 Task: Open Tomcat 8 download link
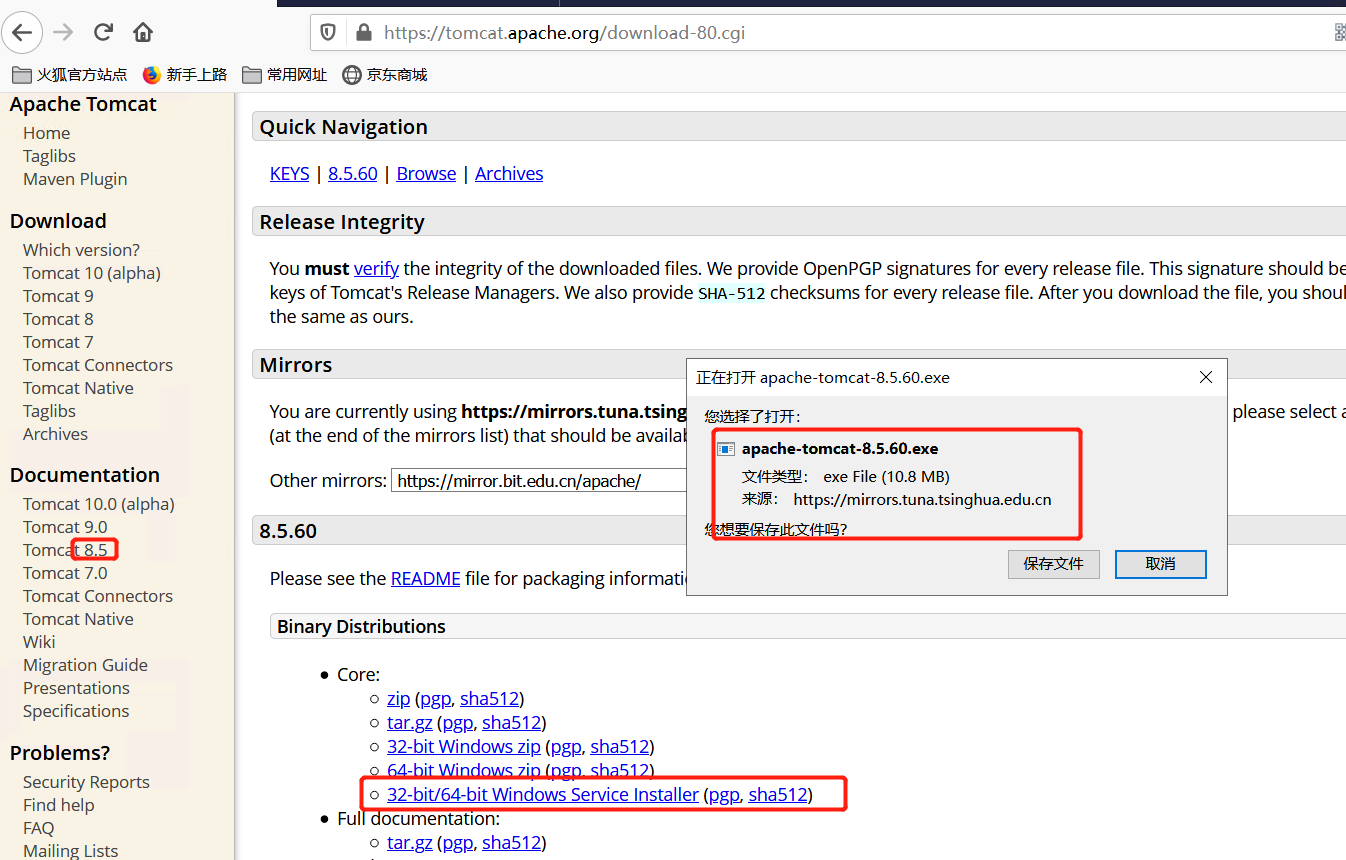[58, 319]
